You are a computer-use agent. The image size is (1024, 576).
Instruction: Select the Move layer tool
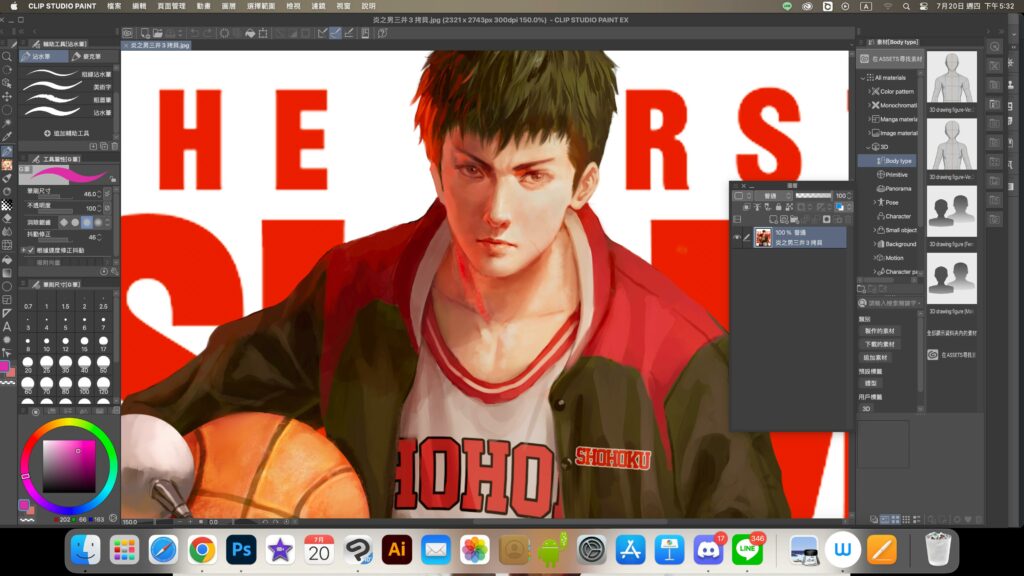[x=7, y=96]
